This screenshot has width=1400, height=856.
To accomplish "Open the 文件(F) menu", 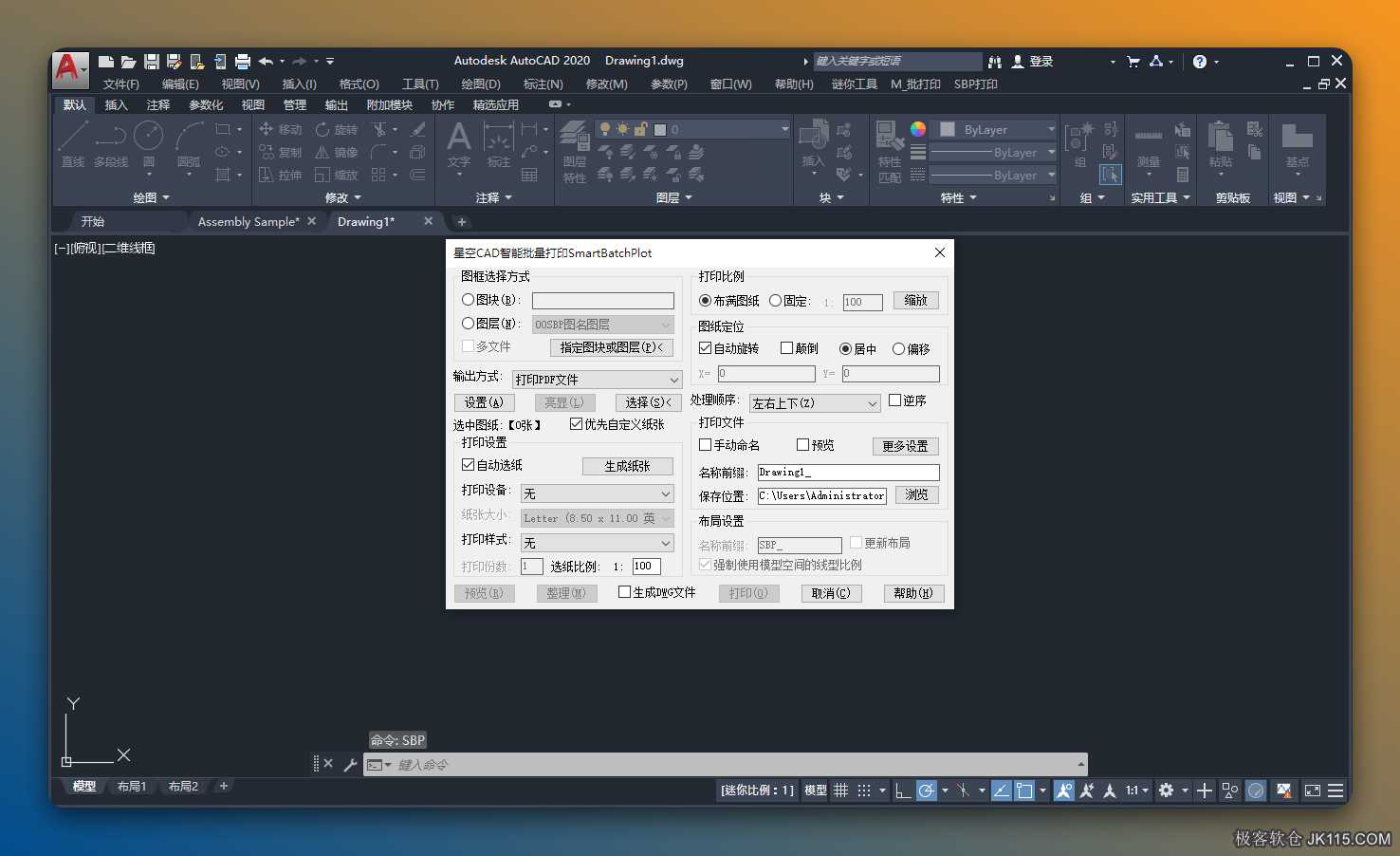I will coord(121,84).
